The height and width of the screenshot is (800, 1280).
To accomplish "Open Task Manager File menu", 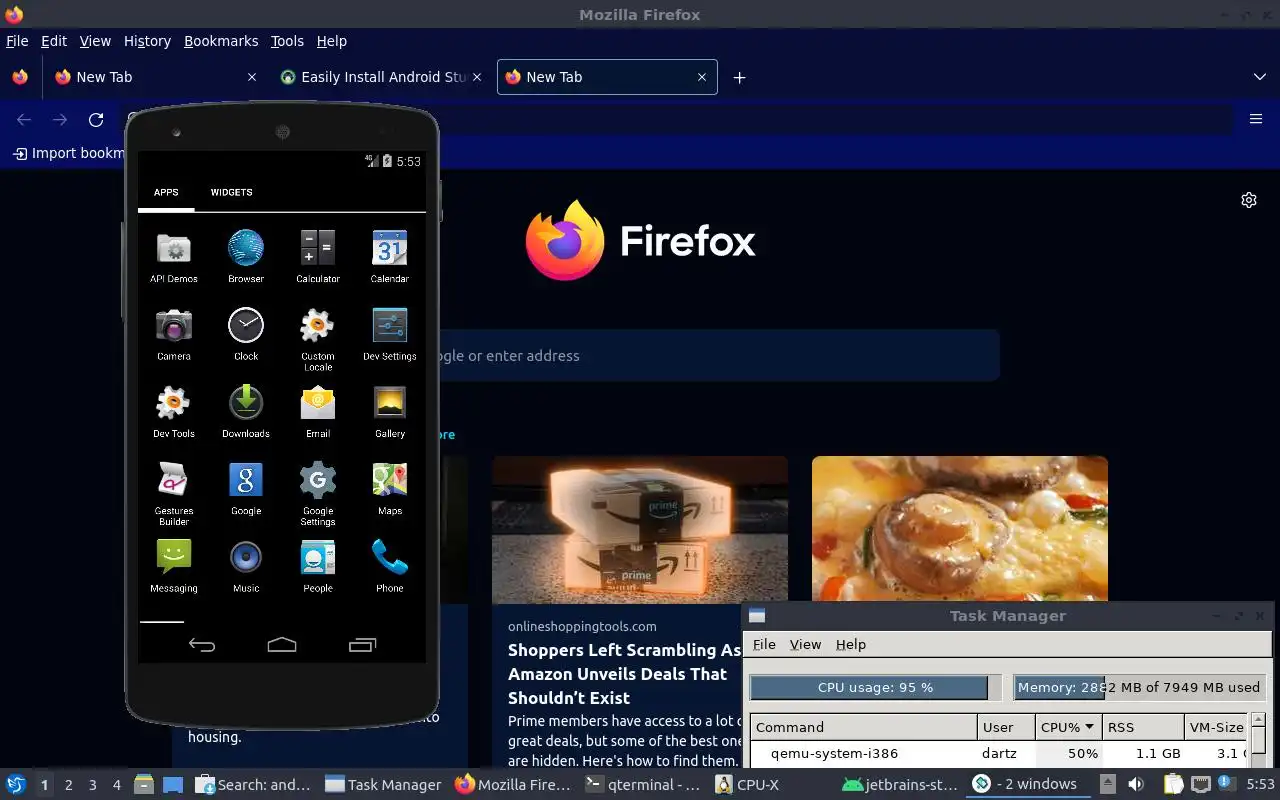I will 764,644.
